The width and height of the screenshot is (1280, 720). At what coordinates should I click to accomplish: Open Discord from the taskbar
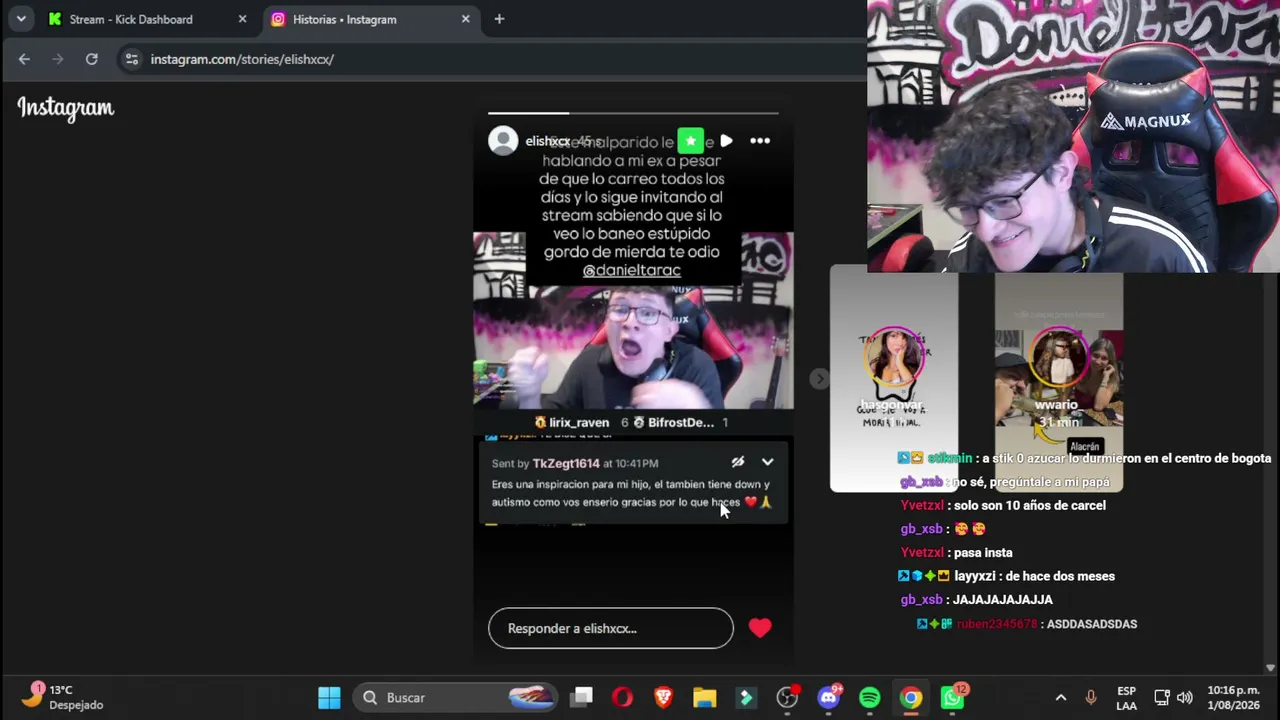pyautogui.click(x=829, y=697)
